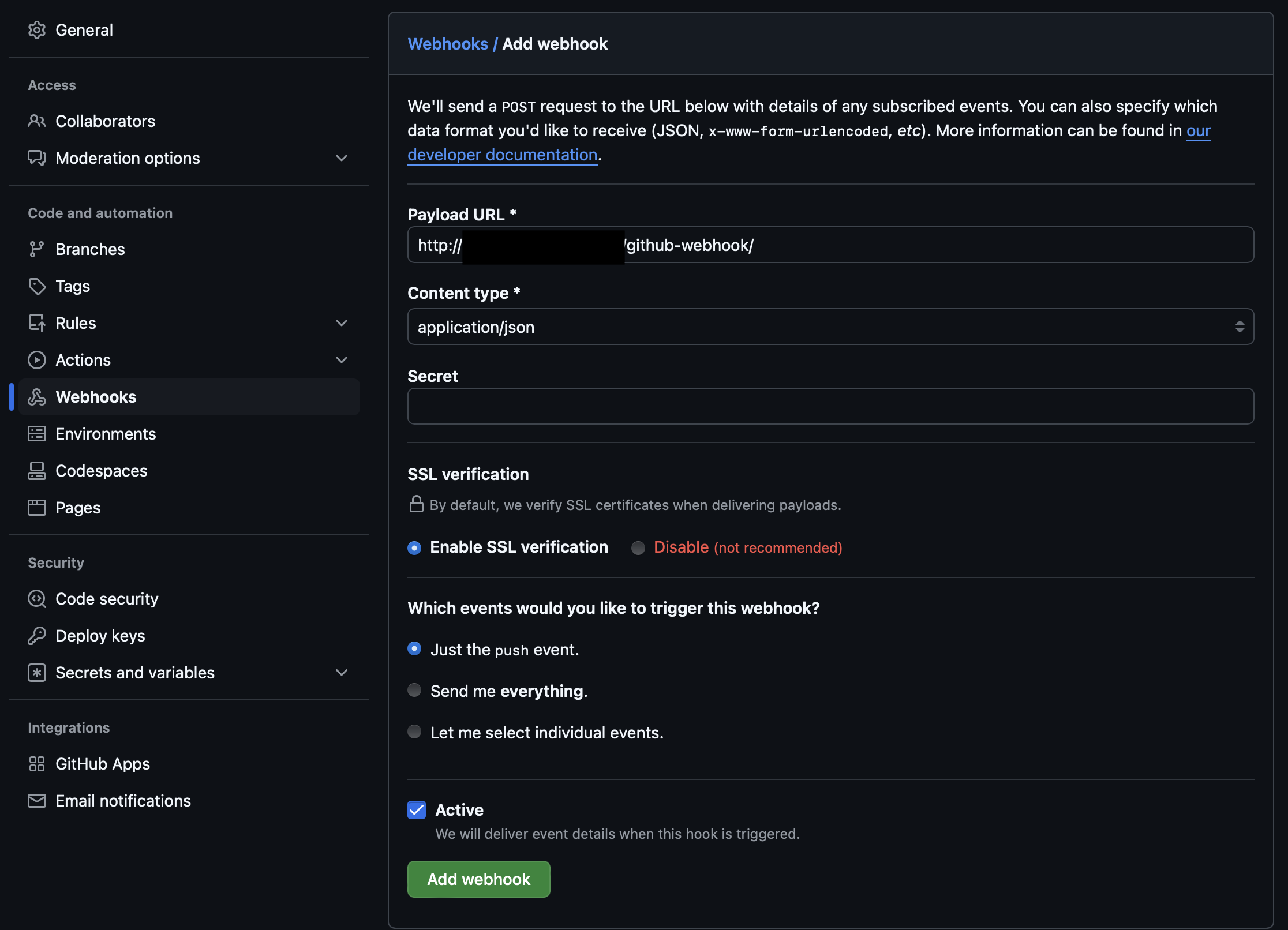Select Disable SSL verification radio button
The image size is (1288, 930).
click(638, 547)
